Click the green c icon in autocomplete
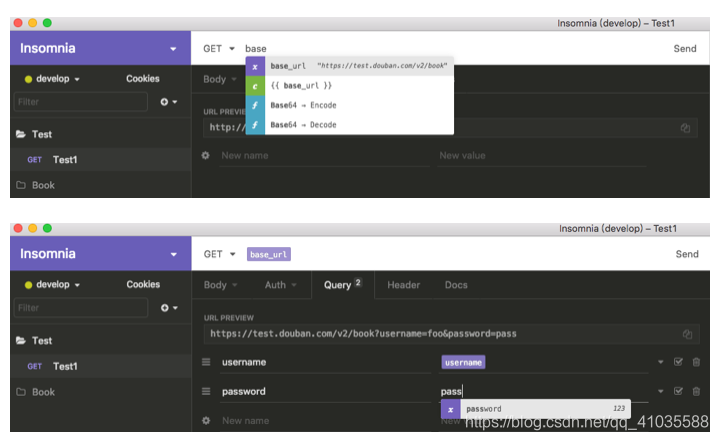The width and height of the screenshot is (719, 441). click(255, 86)
